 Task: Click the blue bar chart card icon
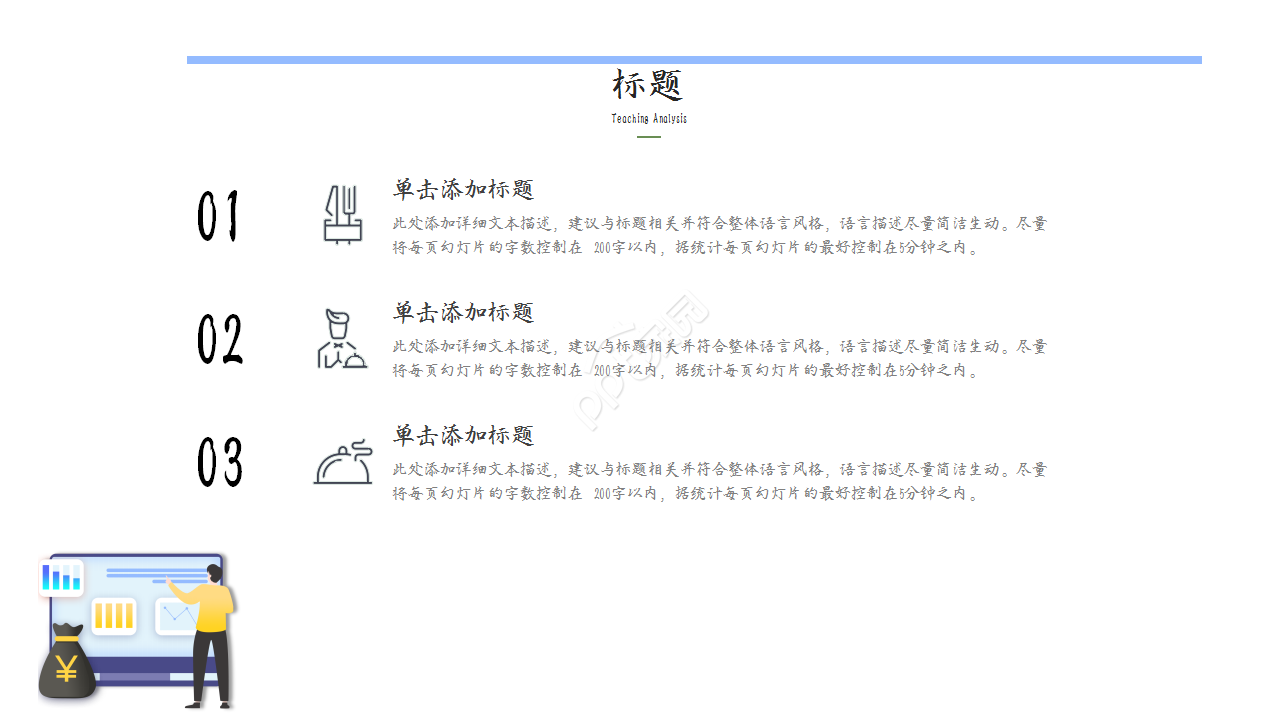click(x=61, y=578)
